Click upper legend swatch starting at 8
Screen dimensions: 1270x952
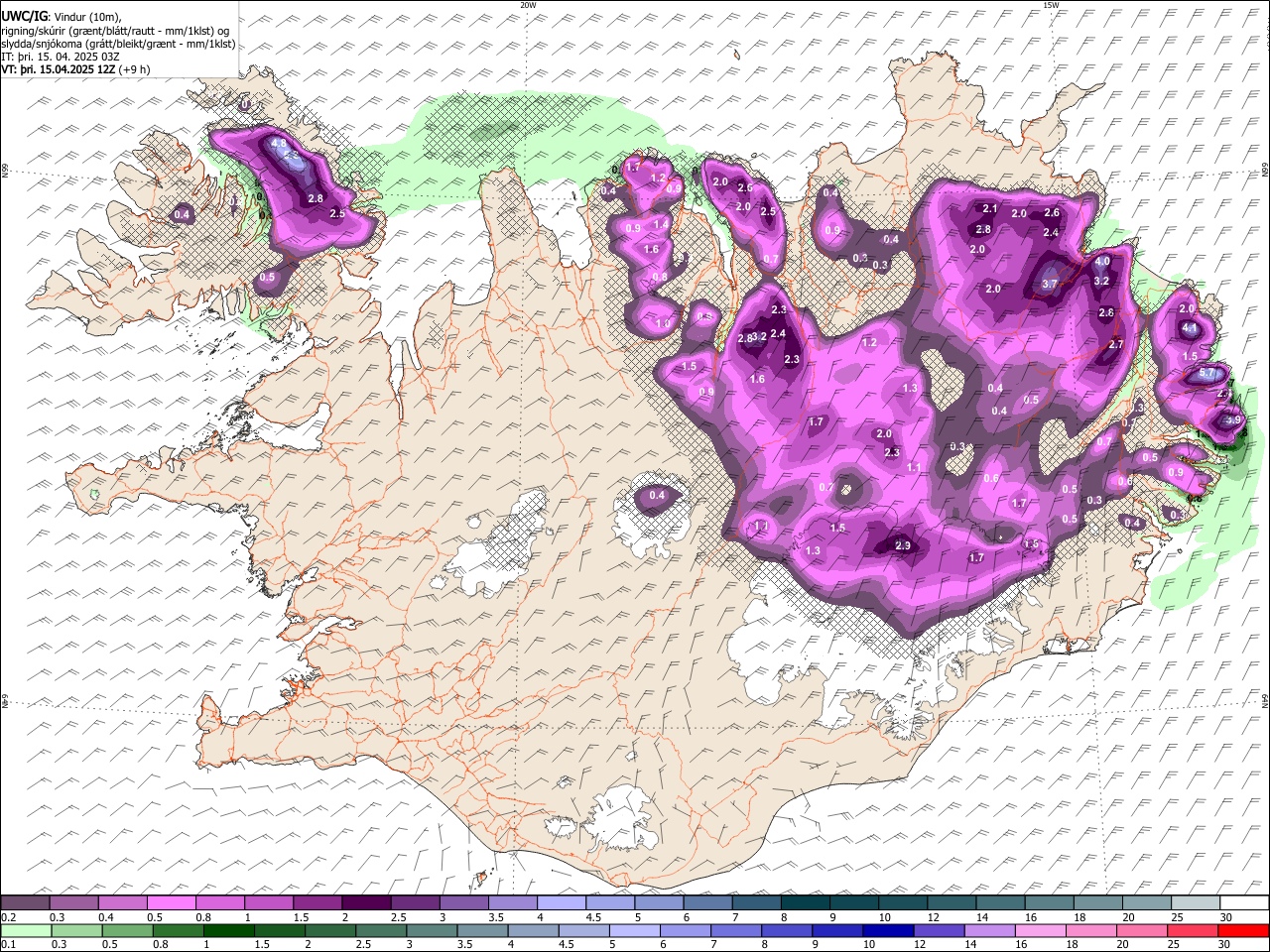[x=806, y=903]
